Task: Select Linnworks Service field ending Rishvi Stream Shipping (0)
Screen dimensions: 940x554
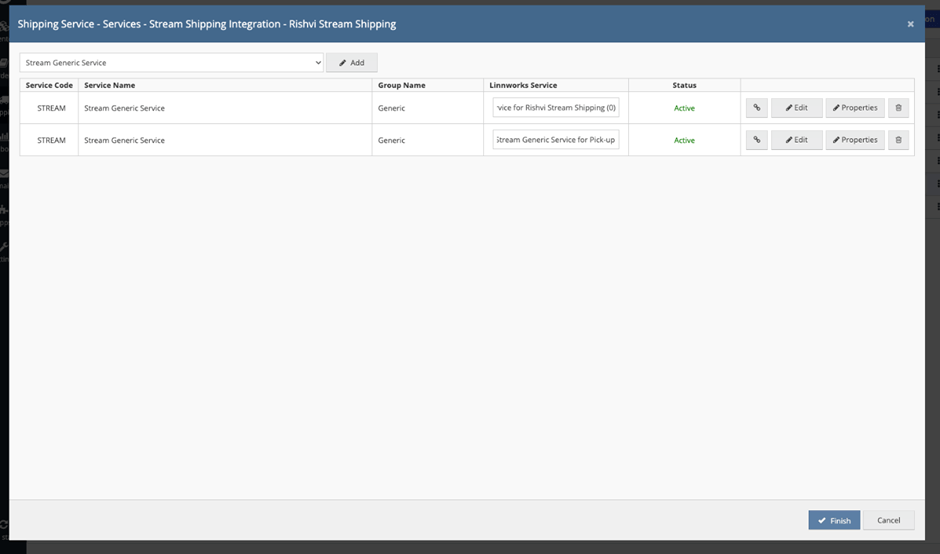Action: click(x=556, y=108)
